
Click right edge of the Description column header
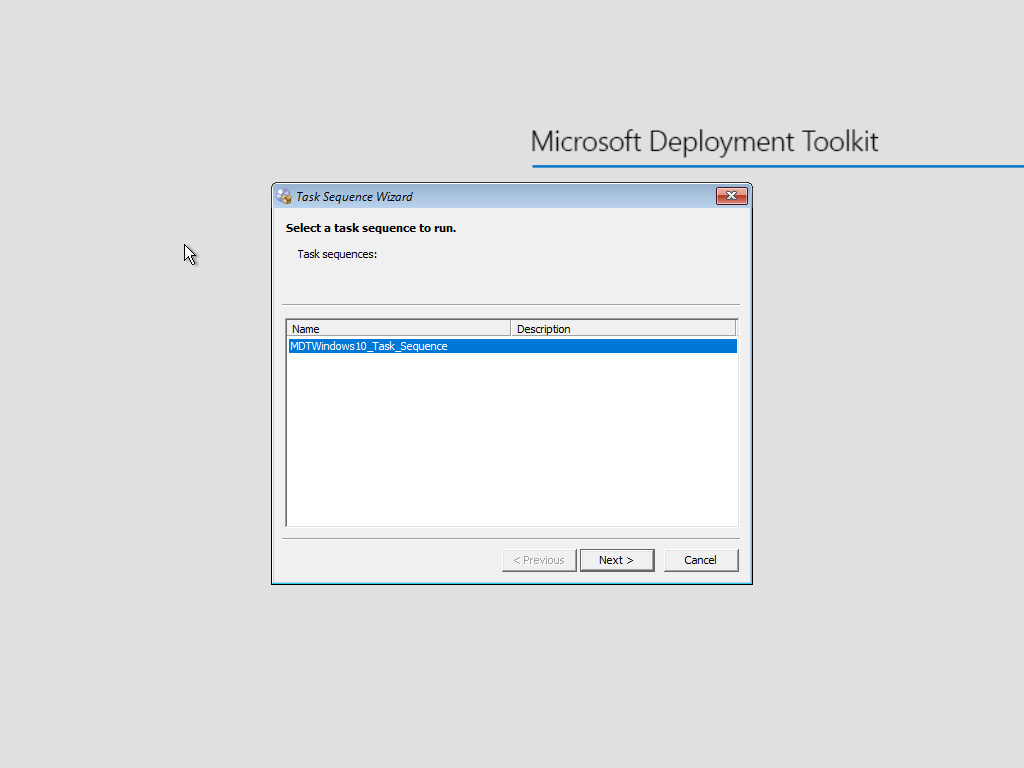pos(735,329)
